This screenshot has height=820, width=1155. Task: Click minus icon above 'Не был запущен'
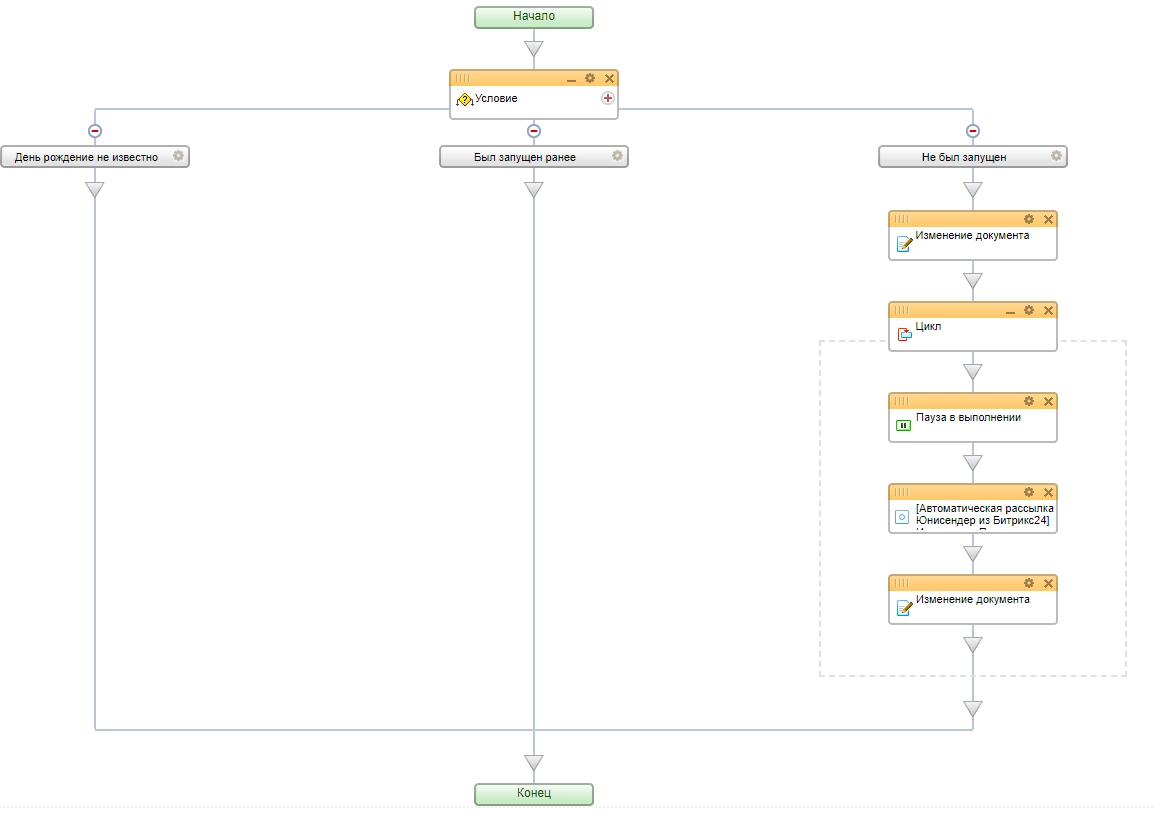tap(973, 130)
